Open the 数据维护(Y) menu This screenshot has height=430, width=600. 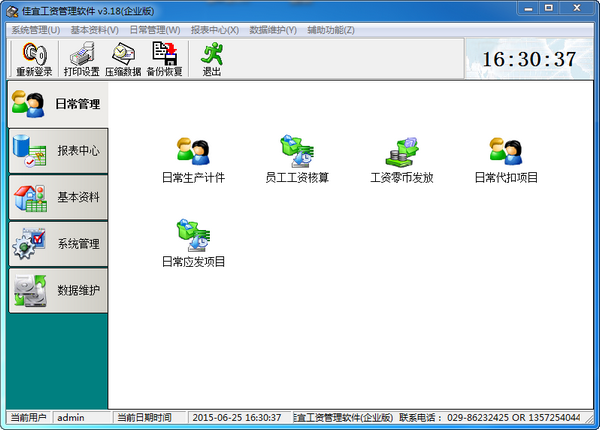pos(273,30)
